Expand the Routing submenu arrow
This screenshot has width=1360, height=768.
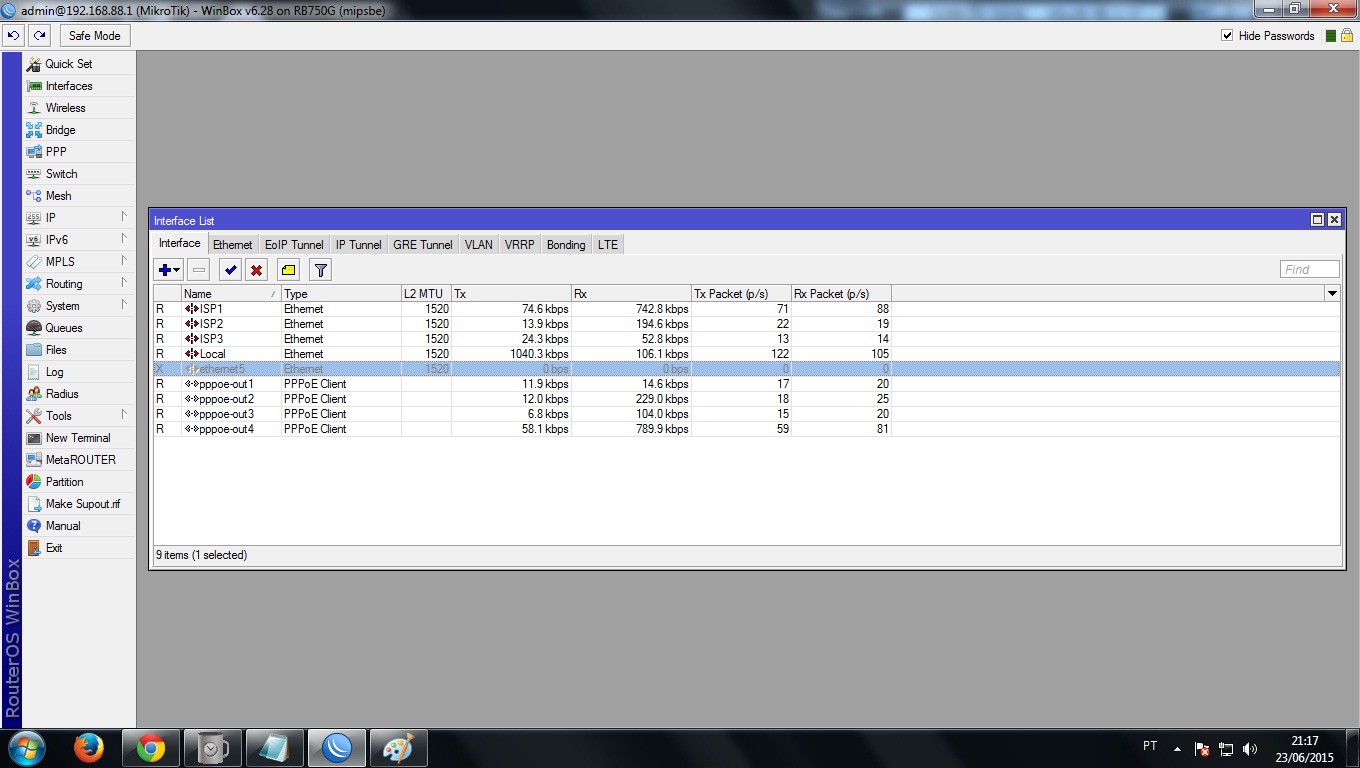[124, 283]
